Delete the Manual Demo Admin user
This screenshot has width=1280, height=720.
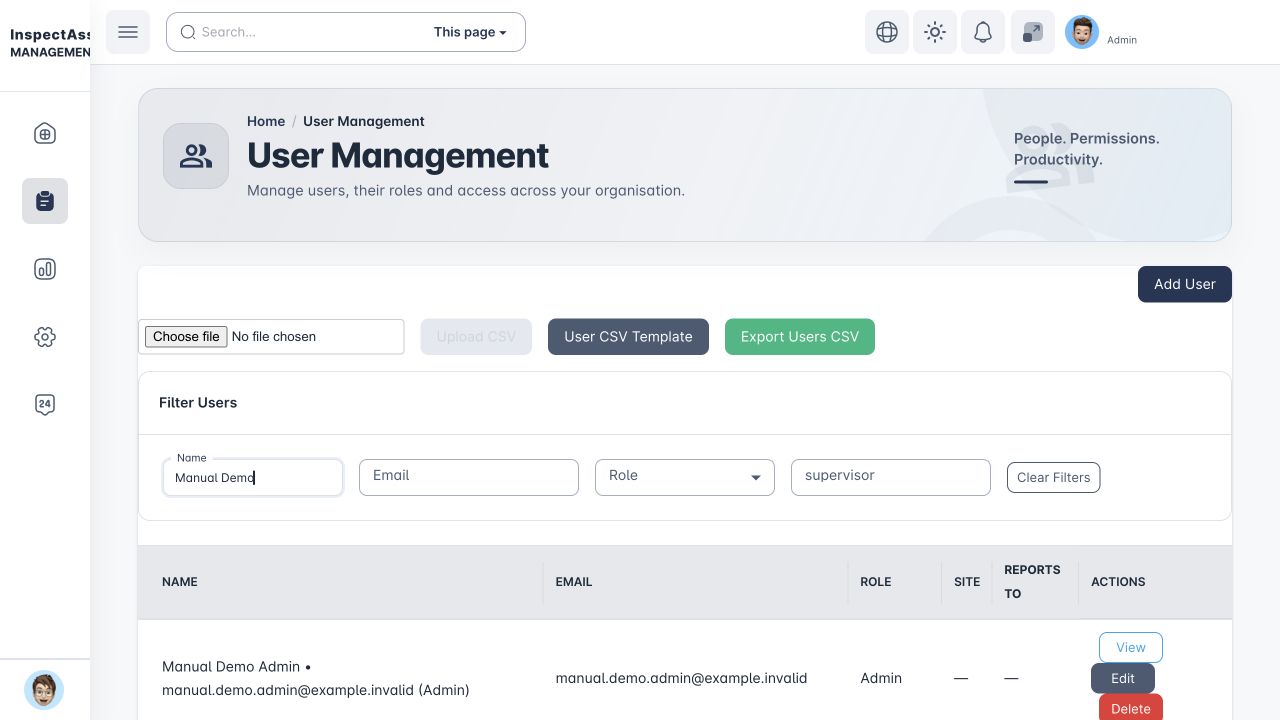[1131, 708]
